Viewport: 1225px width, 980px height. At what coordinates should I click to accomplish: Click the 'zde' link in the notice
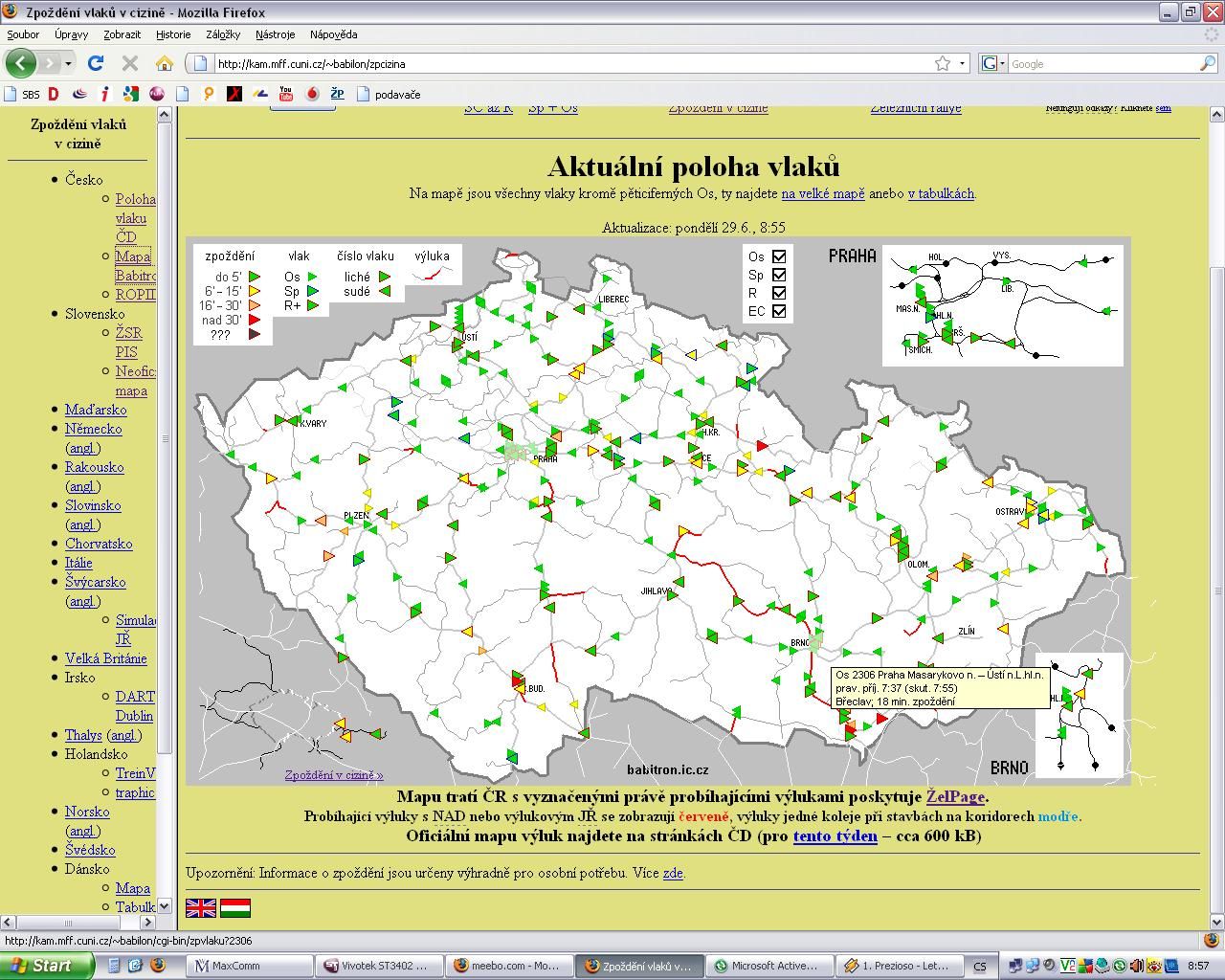(x=673, y=873)
